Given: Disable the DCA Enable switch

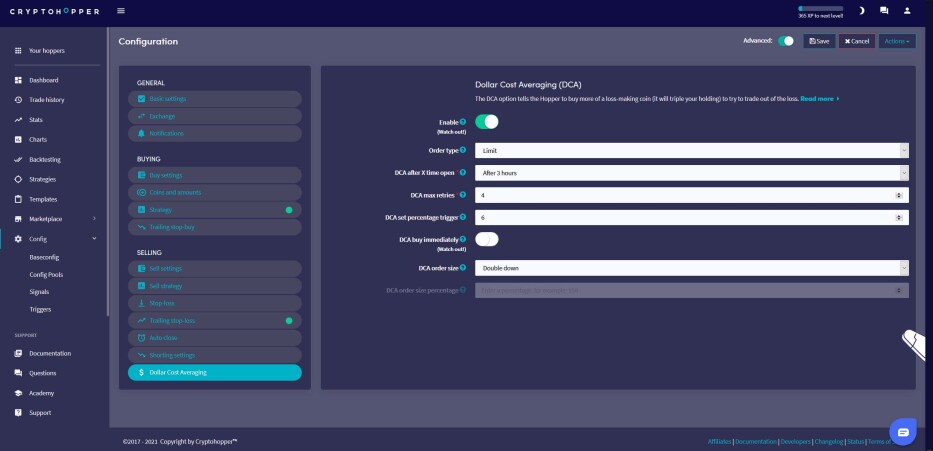Looking at the screenshot, I should point(487,121).
